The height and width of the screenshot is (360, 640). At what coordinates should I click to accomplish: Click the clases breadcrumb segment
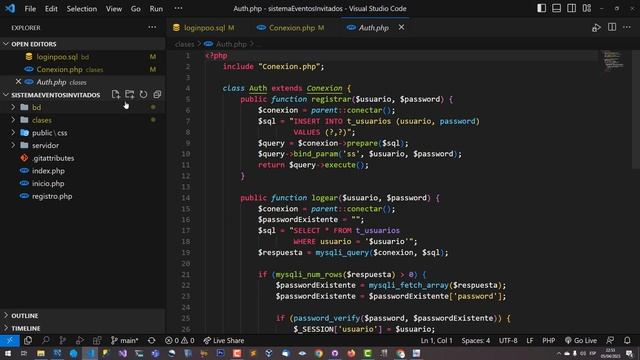[x=184, y=44]
